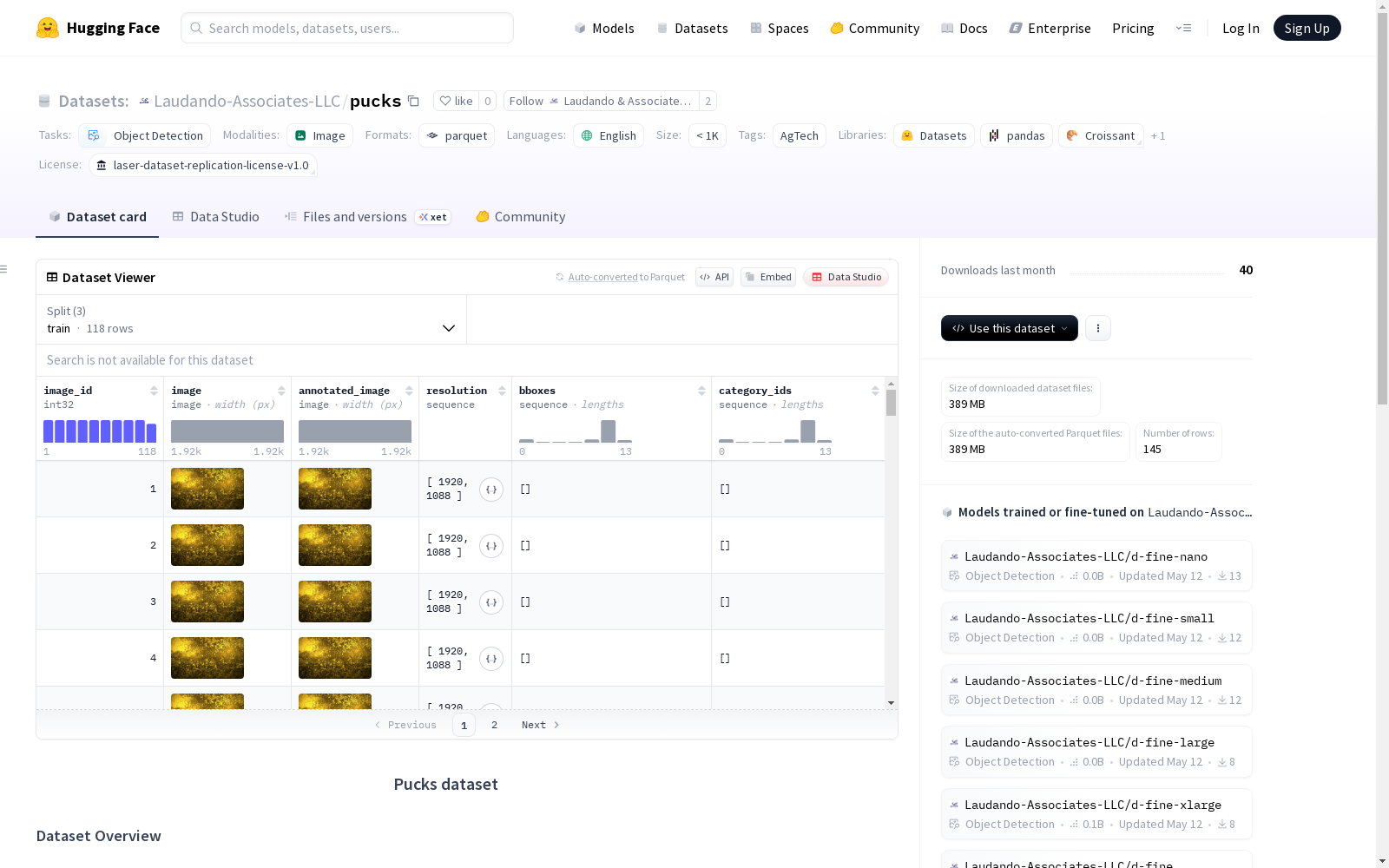The image size is (1389, 868).
Task: Expand resolution JSON for row 2
Action: pos(491,546)
